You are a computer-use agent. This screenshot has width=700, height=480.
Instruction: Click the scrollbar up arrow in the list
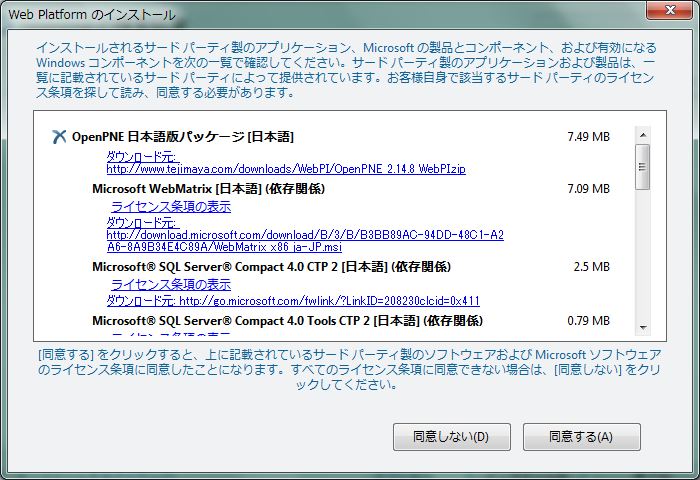click(x=643, y=133)
